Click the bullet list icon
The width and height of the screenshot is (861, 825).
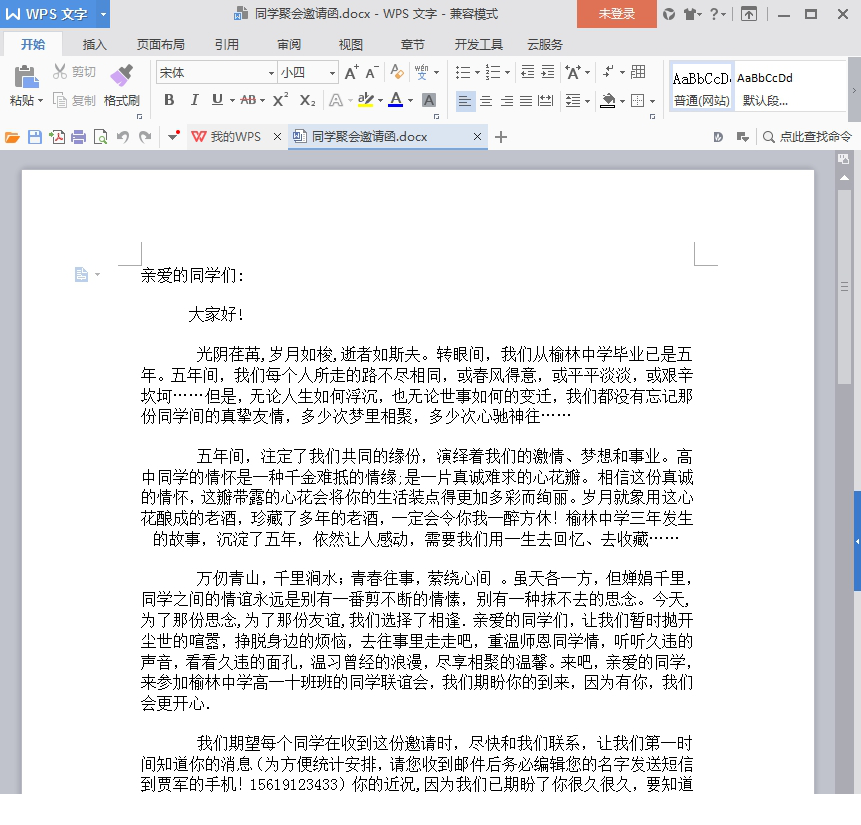coord(463,73)
